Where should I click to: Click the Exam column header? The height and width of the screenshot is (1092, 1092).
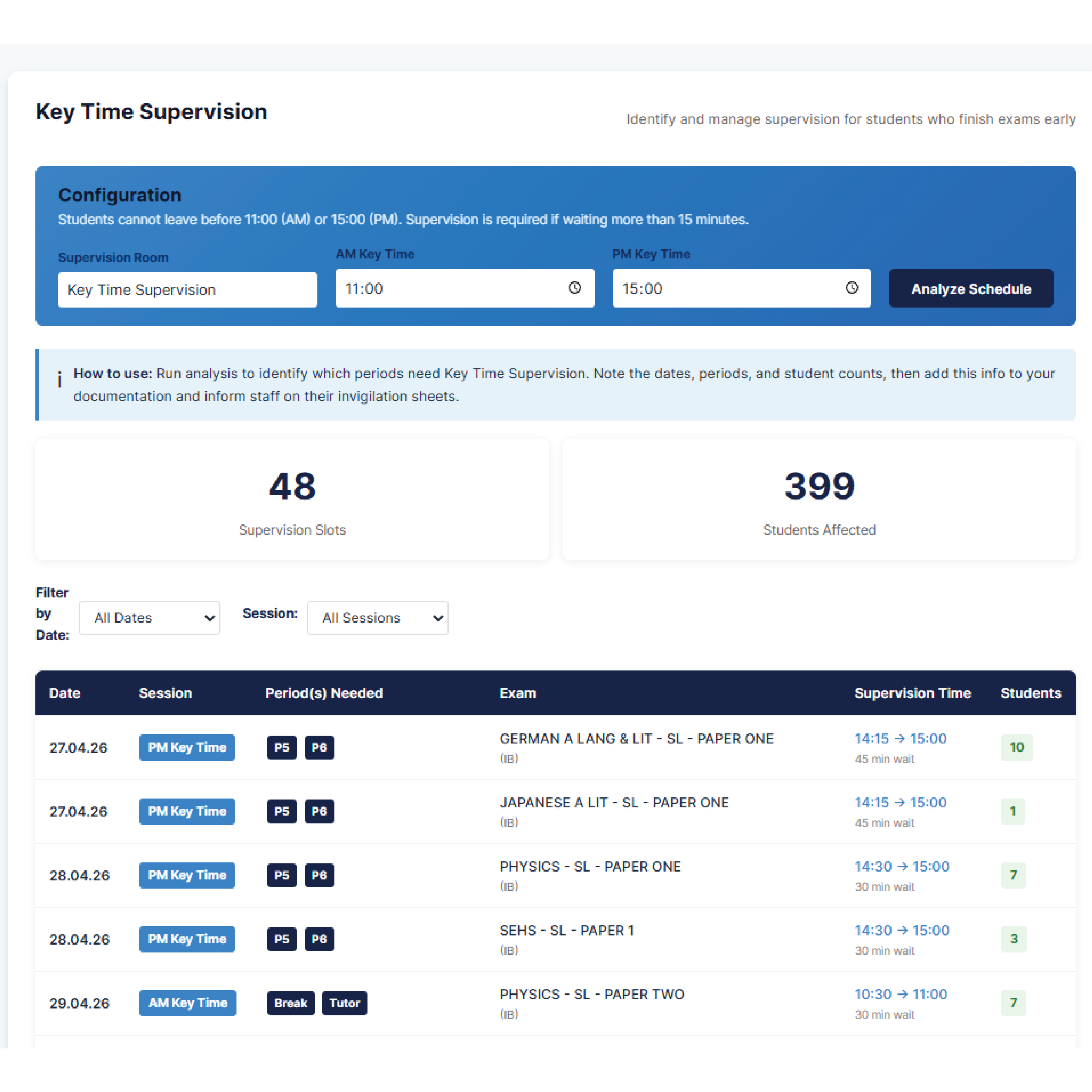point(518,693)
